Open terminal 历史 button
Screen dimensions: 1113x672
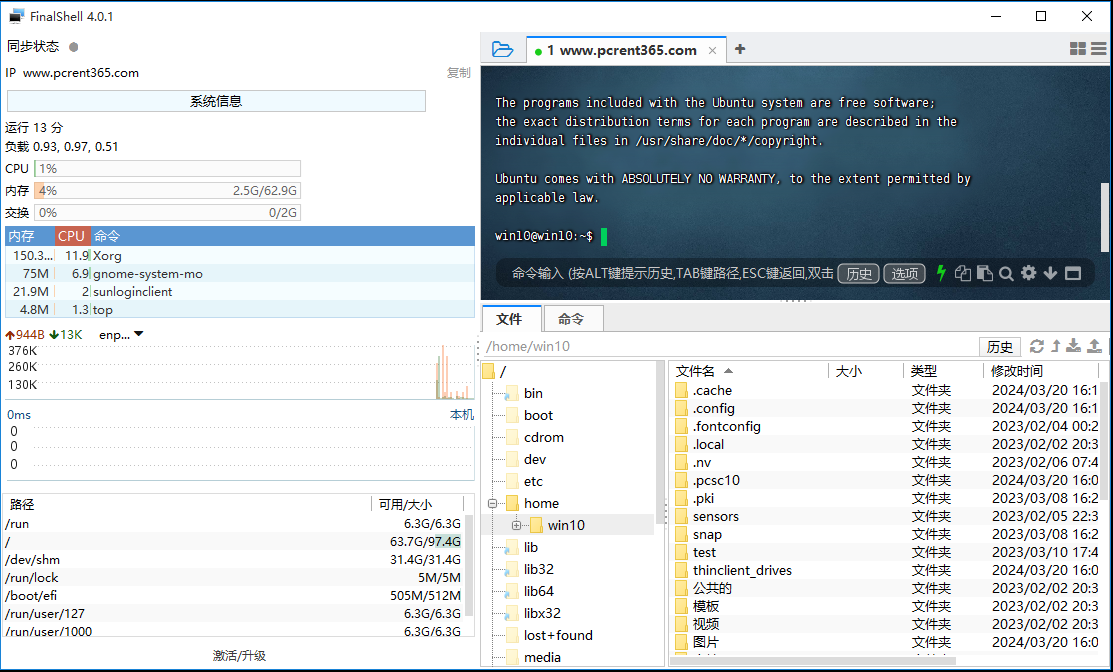point(859,273)
